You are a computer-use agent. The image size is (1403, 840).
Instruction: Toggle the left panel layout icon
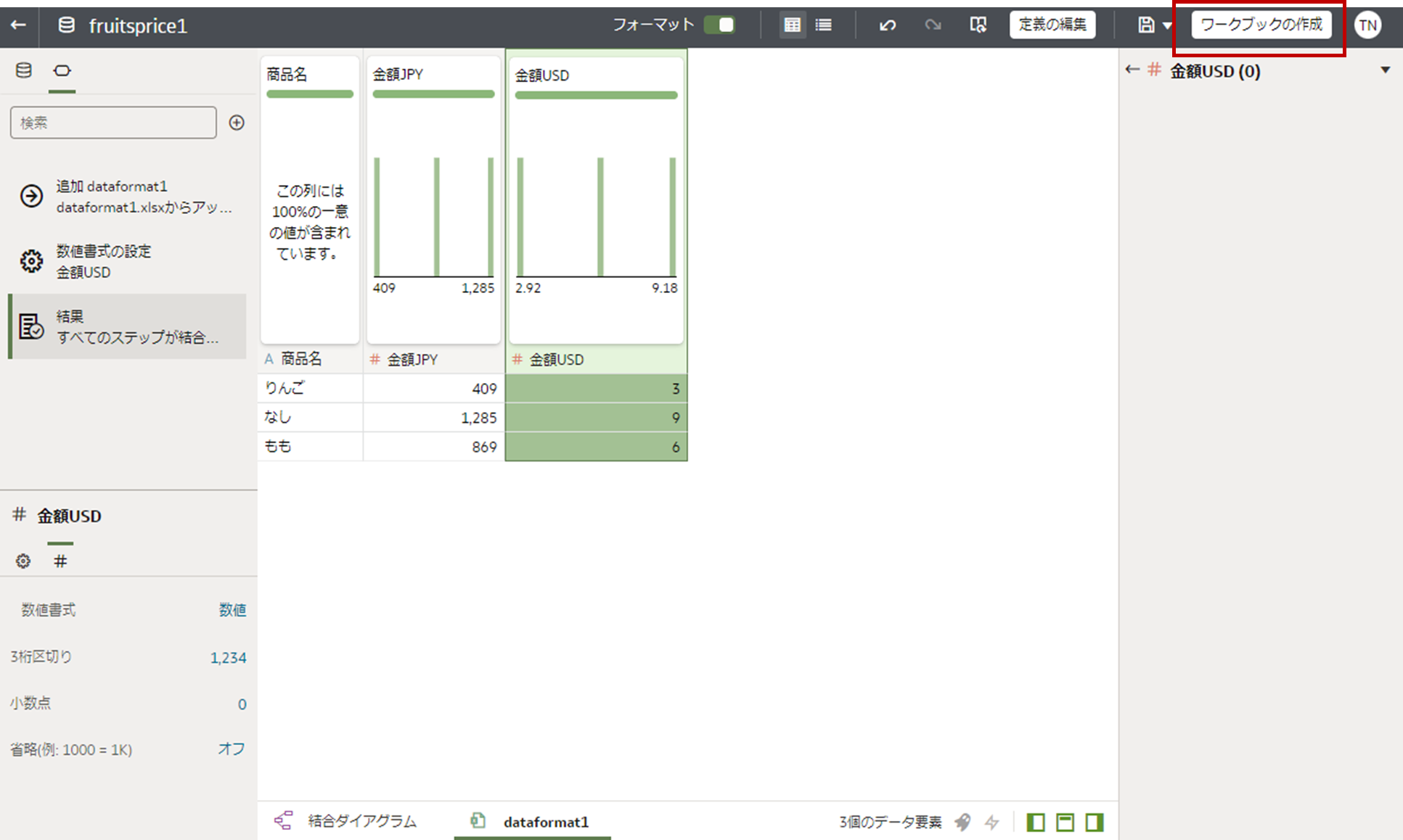click(1036, 822)
